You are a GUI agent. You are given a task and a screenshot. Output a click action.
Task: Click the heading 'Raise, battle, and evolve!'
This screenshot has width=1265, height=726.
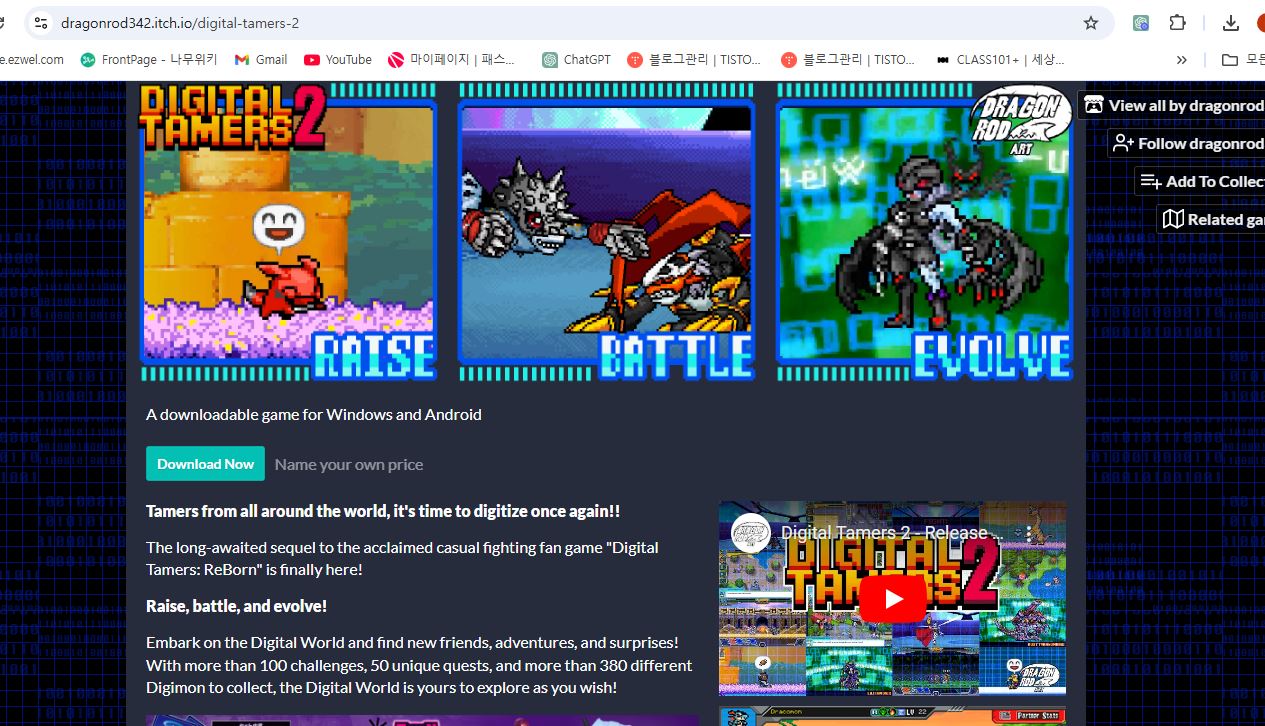click(237, 606)
